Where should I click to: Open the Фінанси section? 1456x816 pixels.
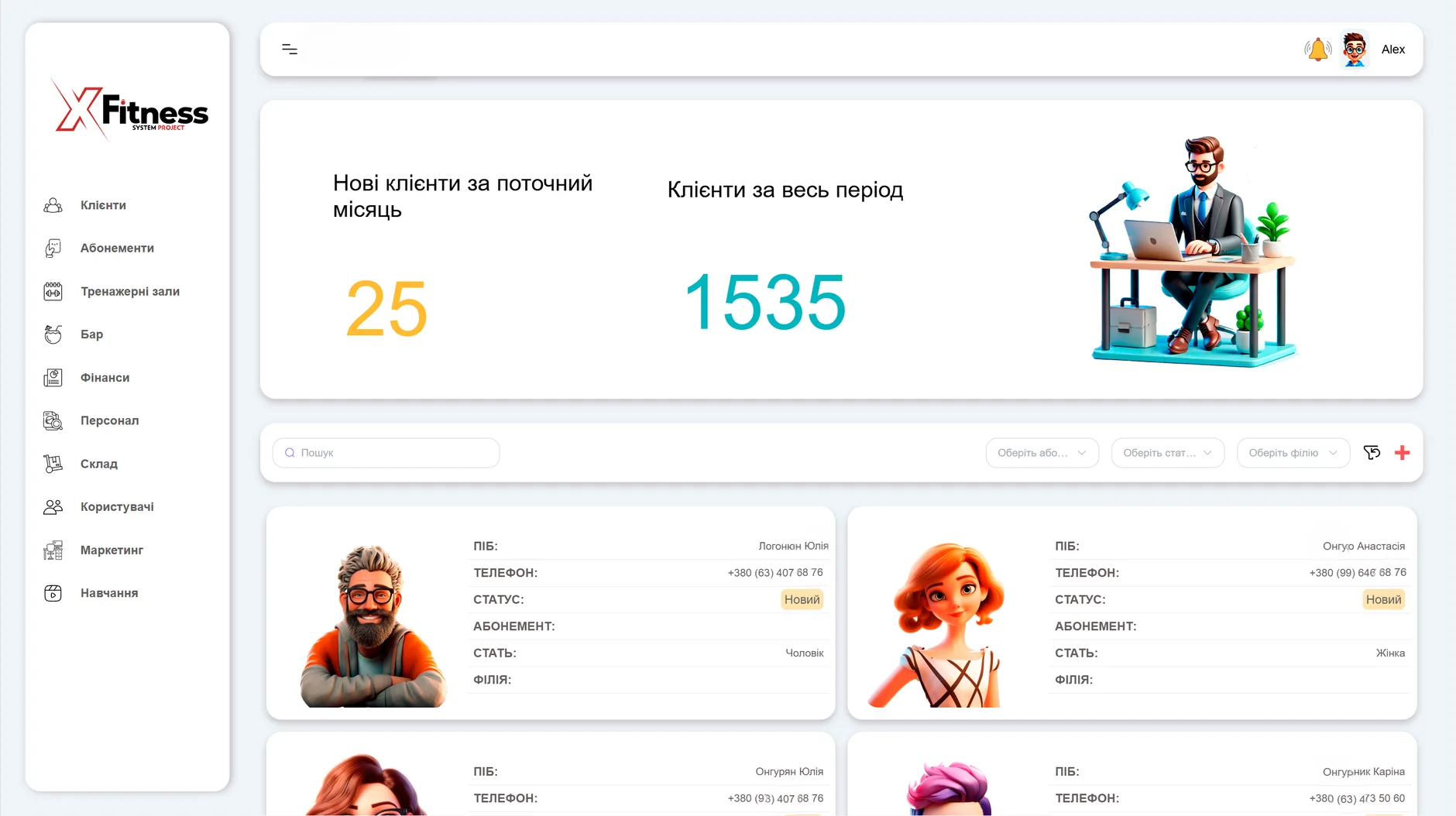(x=105, y=377)
